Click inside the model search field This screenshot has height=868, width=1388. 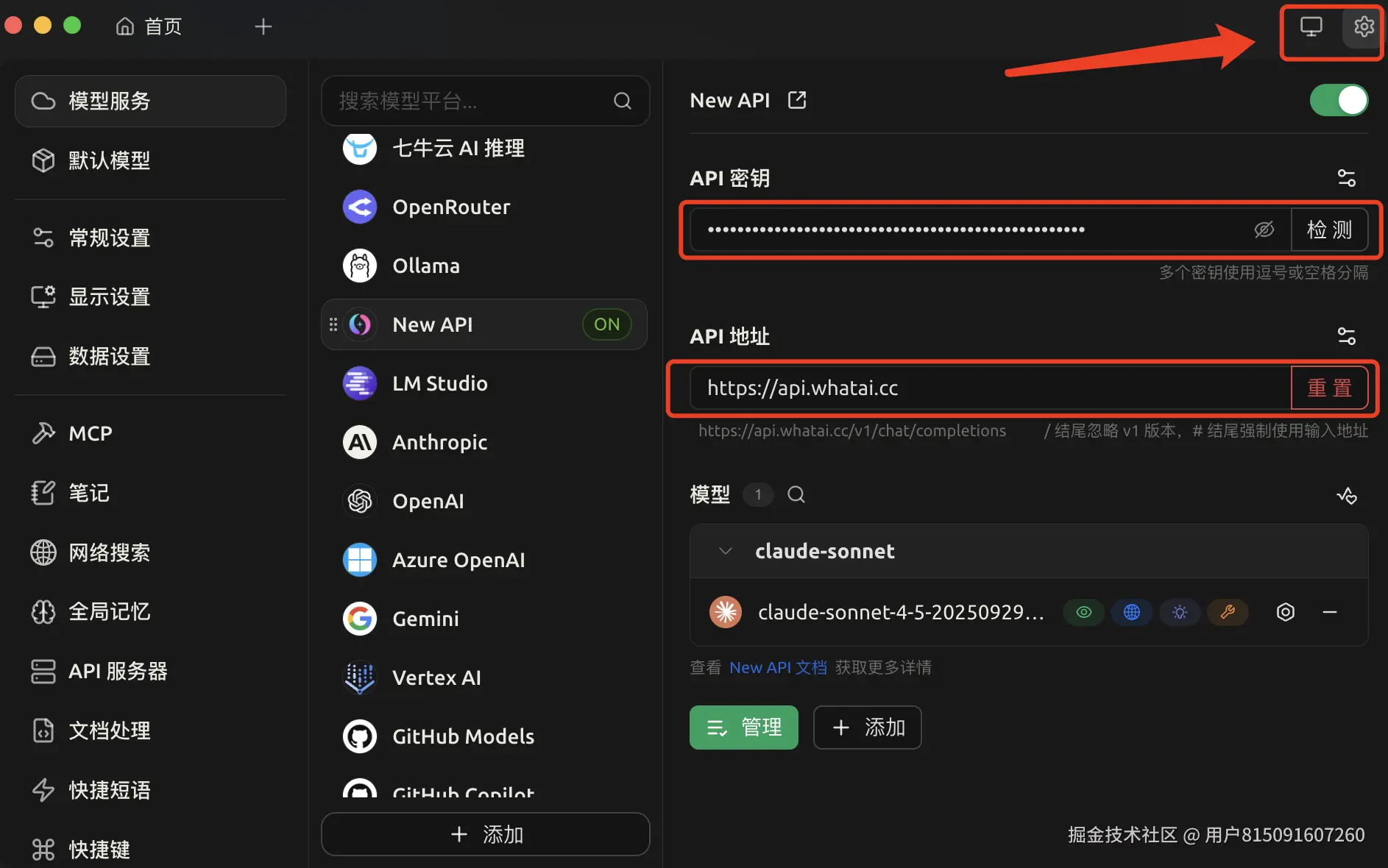[x=796, y=494]
